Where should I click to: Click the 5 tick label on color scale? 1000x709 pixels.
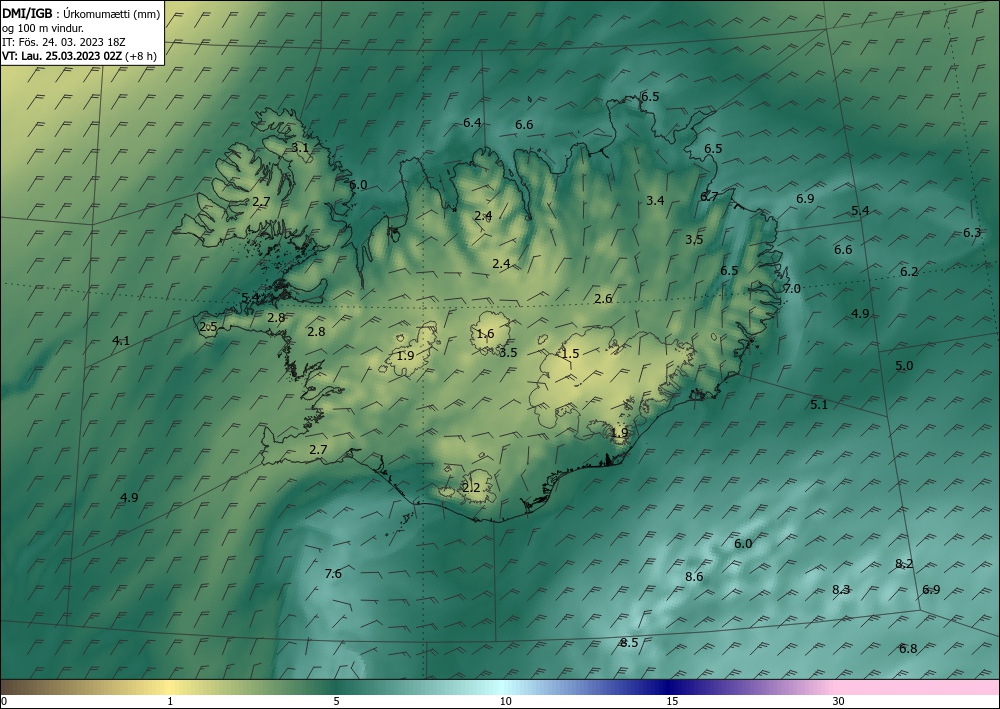coord(336,701)
